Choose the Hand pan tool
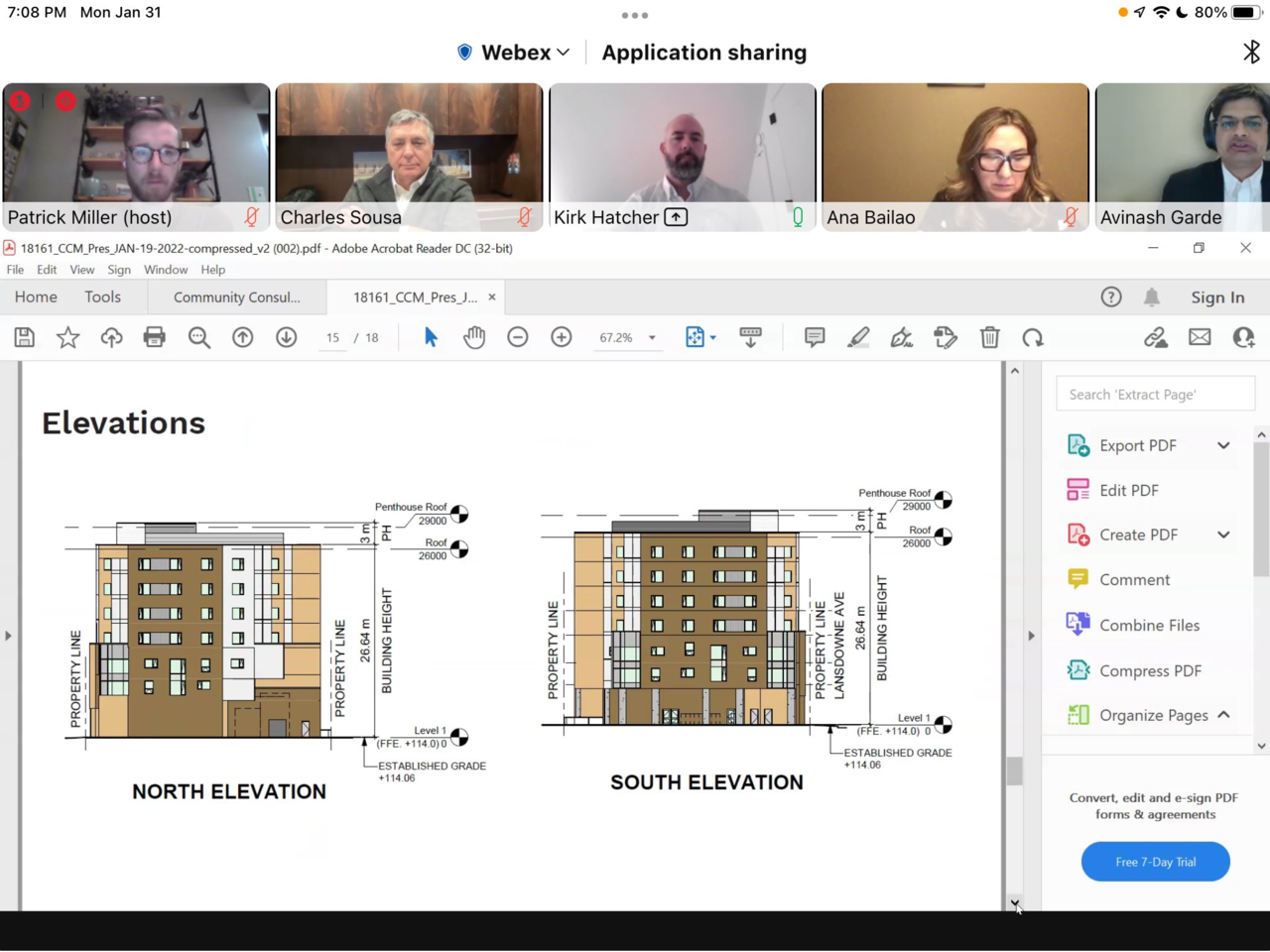 tap(474, 338)
